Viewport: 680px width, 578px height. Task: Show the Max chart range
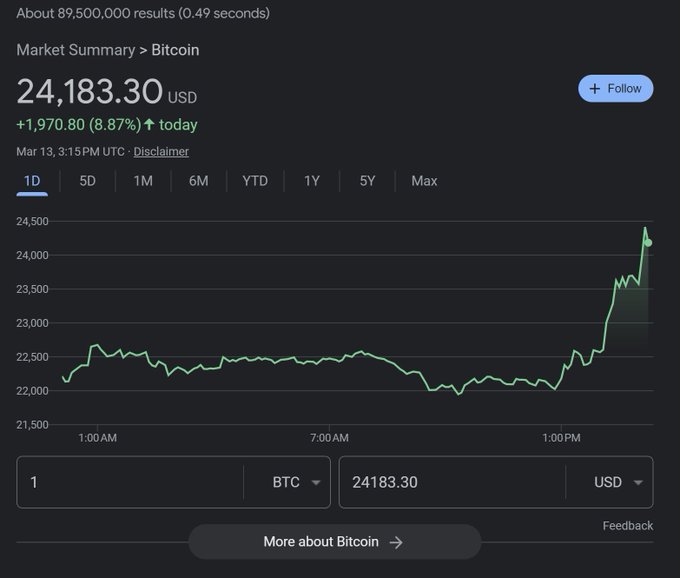click(x=424, y=181)
